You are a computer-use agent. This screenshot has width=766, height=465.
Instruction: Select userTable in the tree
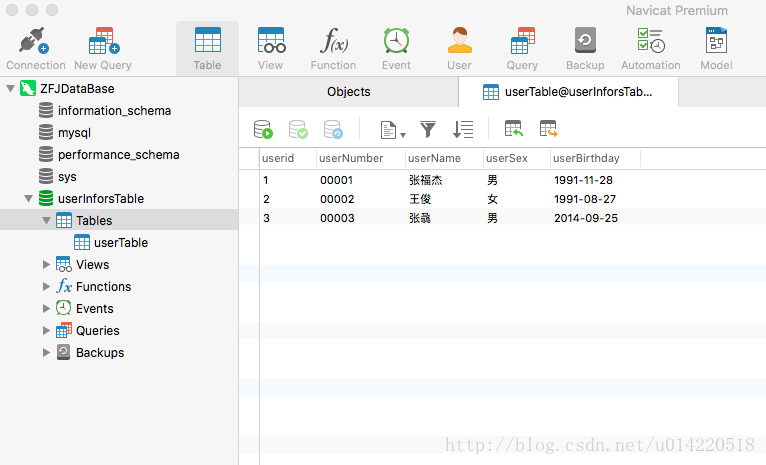[121, 243]
